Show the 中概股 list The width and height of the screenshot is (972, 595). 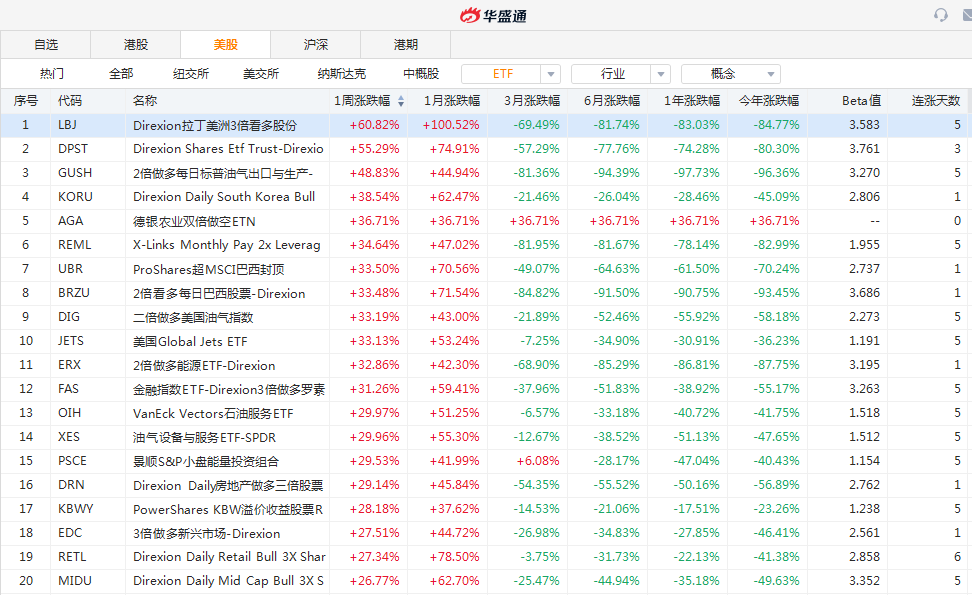(x=421, y=74)
